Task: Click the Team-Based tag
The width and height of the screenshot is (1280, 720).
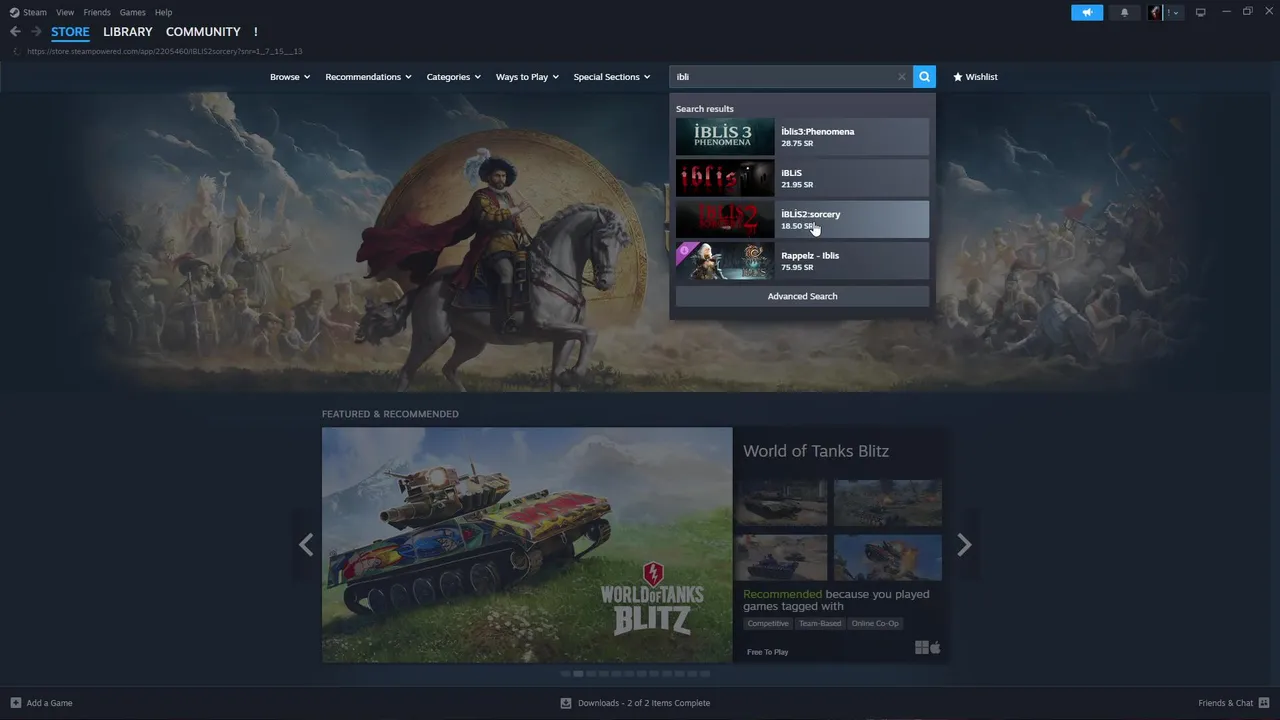Action: [x=820, y=623]
